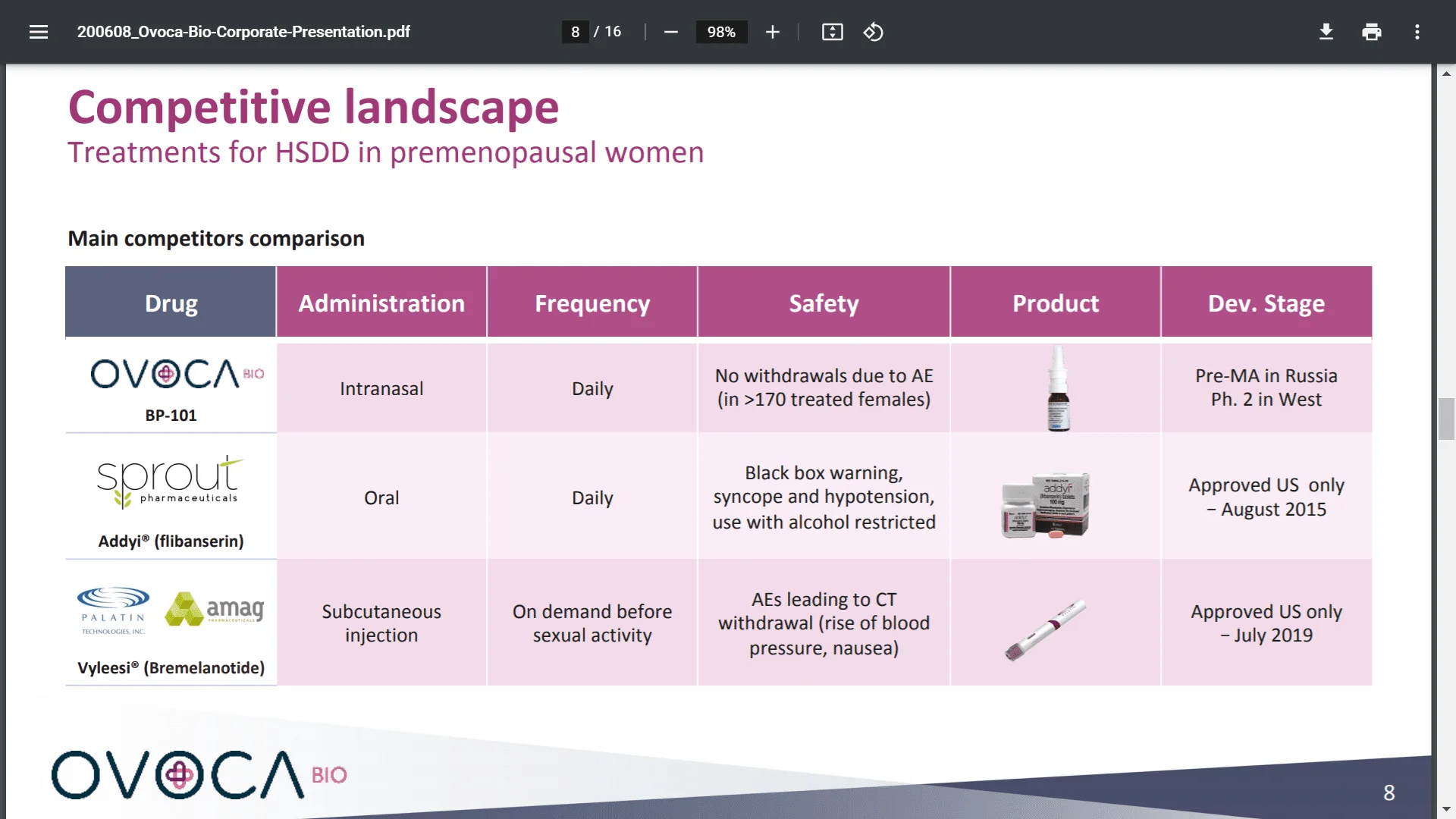Screen dimensions: 1456x819
Task: Click No withdrawals due to AE cell
Action: click(x=824, y=388)
